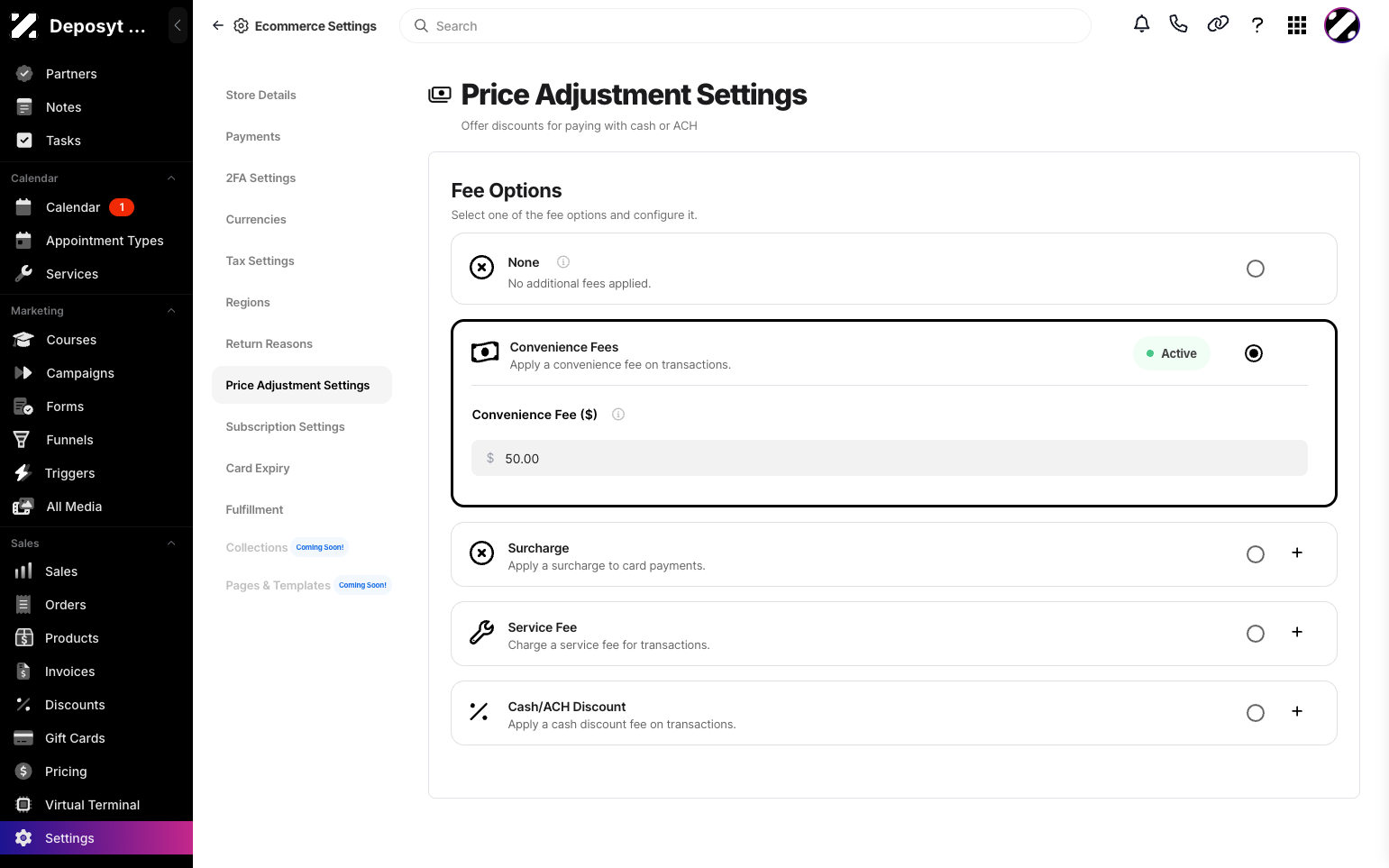This screenshot has width=1389, height=868.
Task: Go back using the arrow icon
Action: tap(218, 26)
